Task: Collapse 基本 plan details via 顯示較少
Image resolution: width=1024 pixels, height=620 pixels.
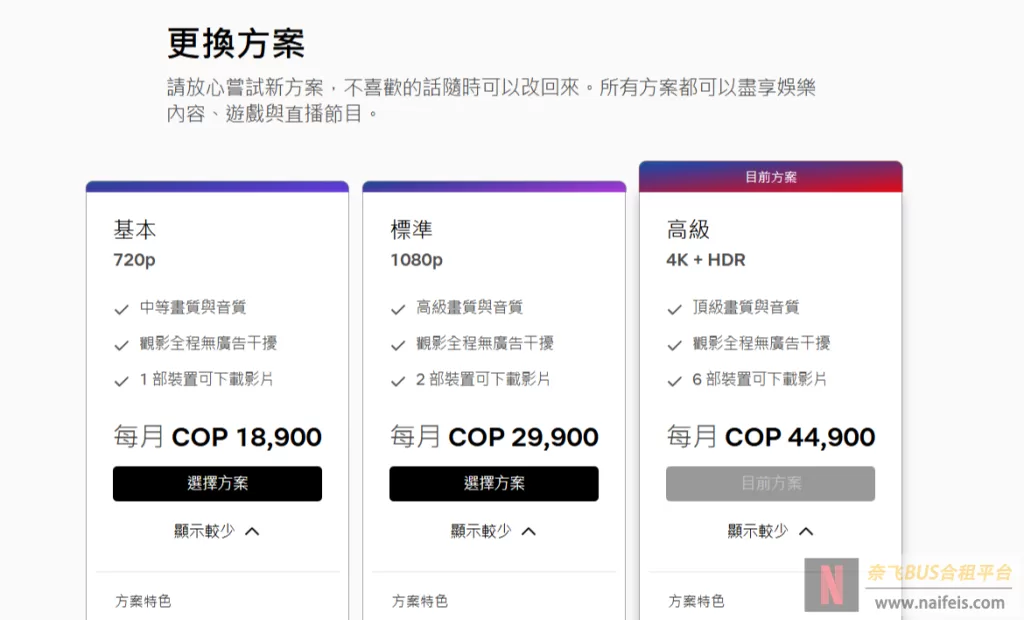Action: (217, 531)
